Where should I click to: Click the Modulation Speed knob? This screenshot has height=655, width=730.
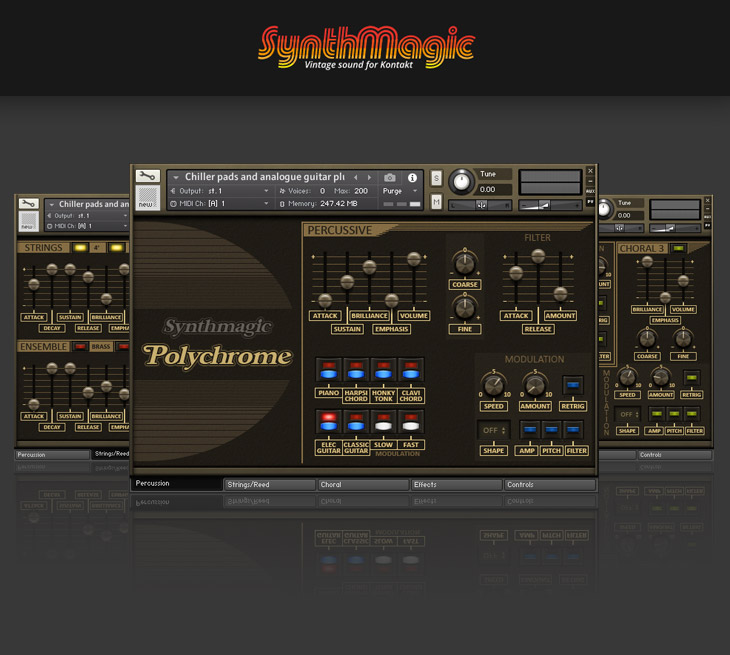tap(493, 385)
